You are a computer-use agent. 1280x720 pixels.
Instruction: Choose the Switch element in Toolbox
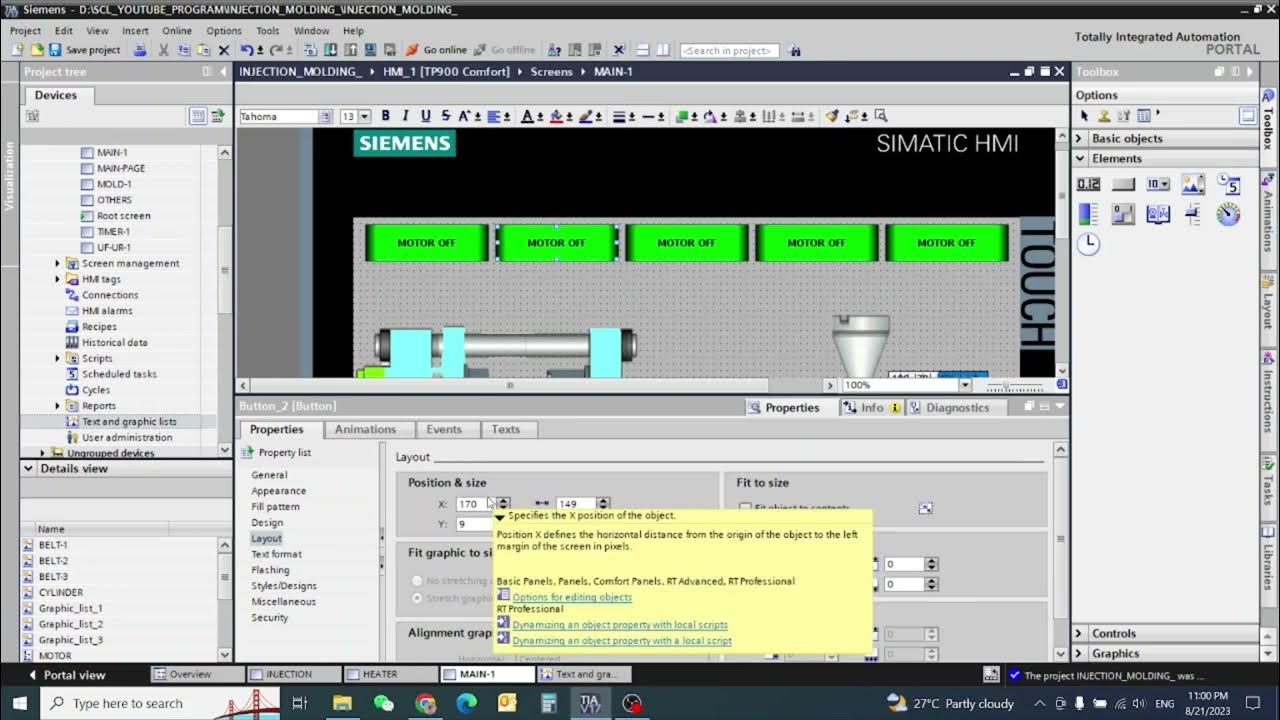tap(1123, 214)
